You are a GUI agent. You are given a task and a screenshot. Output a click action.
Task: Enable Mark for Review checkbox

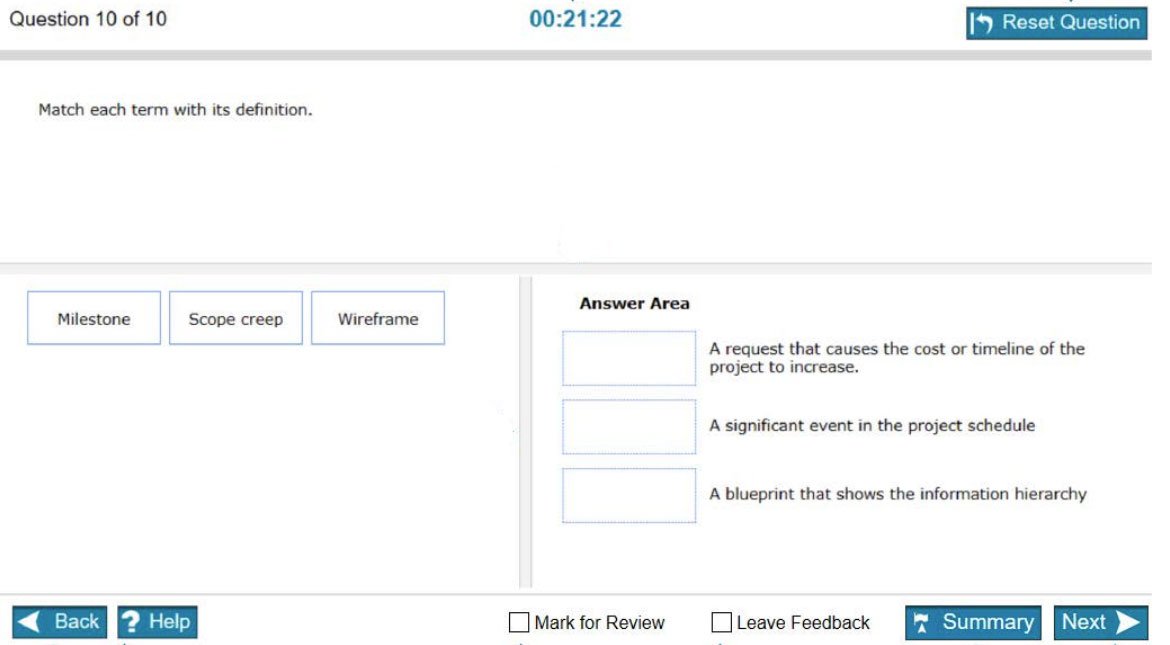519,622
